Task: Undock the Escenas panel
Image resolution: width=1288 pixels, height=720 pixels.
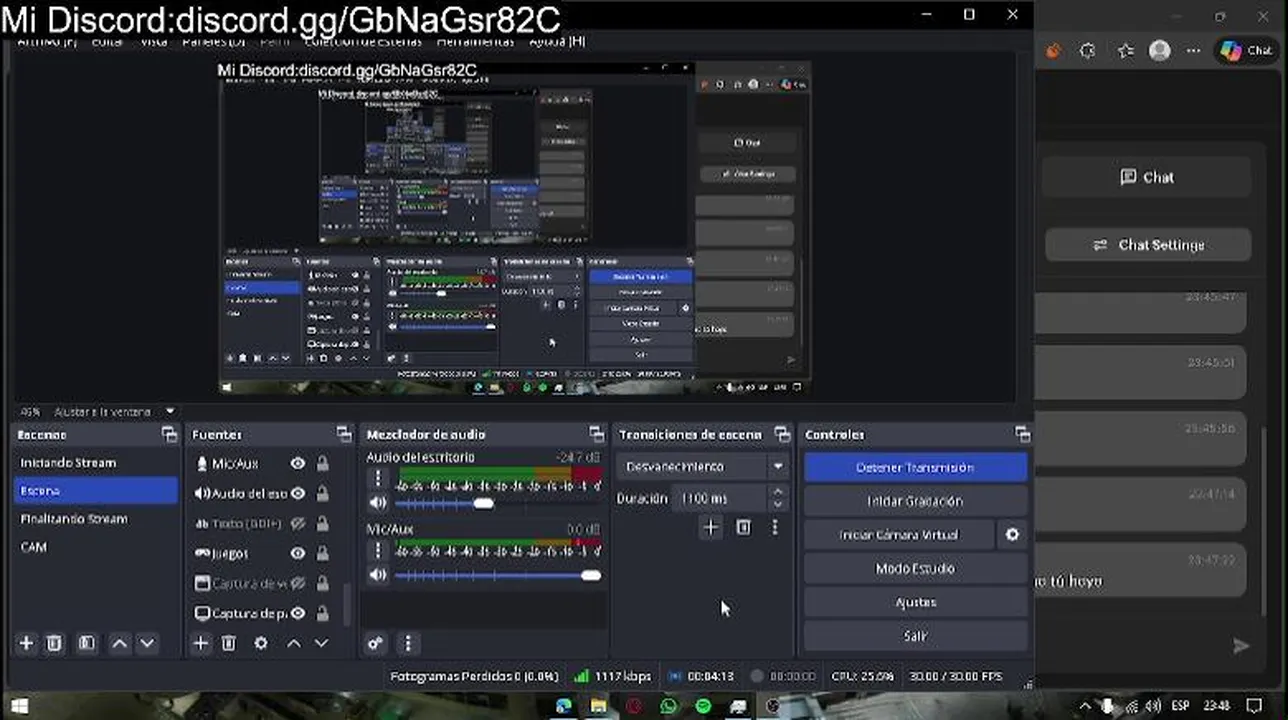Action: (169, 434)
